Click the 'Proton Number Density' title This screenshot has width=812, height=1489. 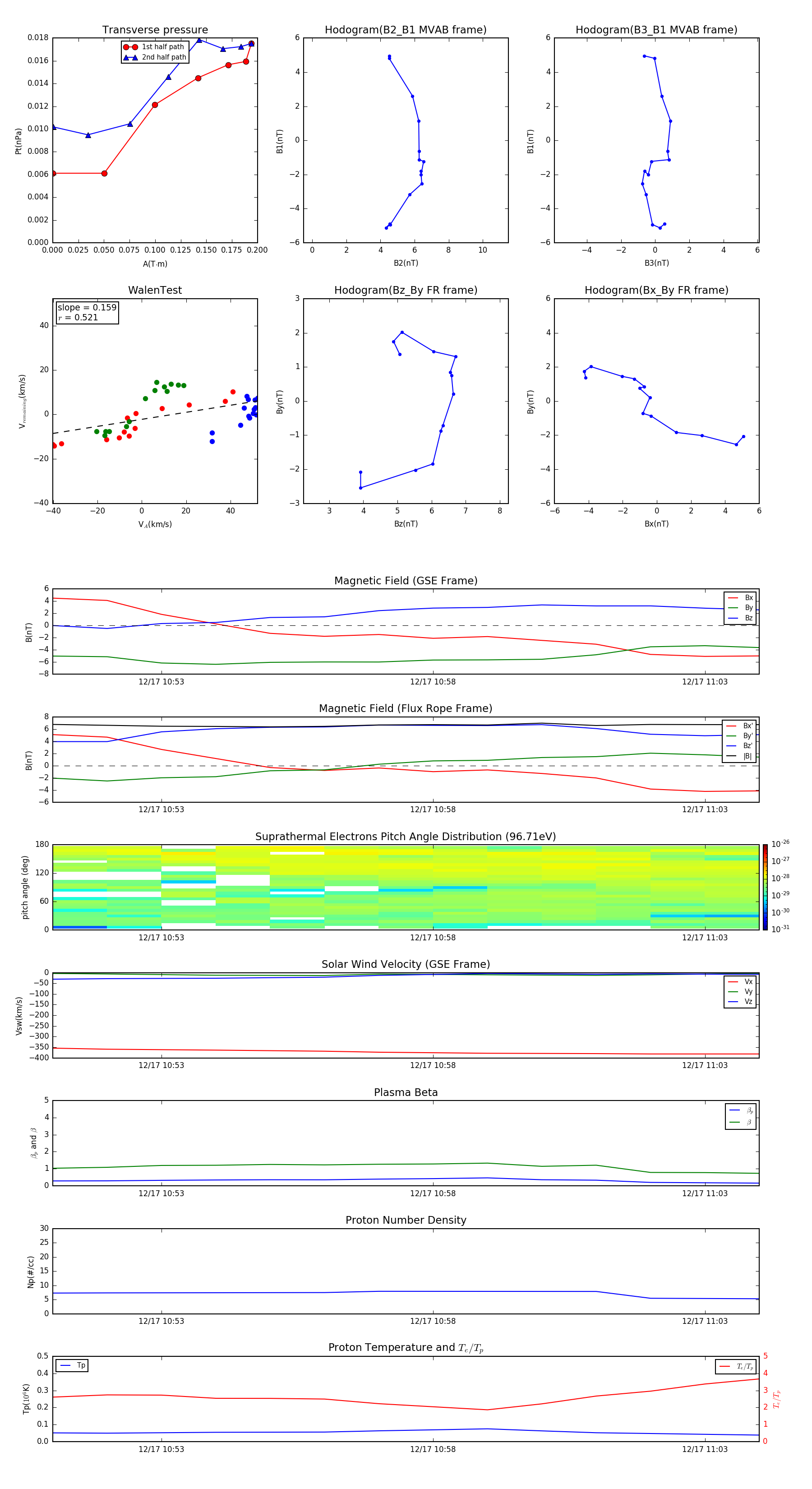tap(406, 1221)
